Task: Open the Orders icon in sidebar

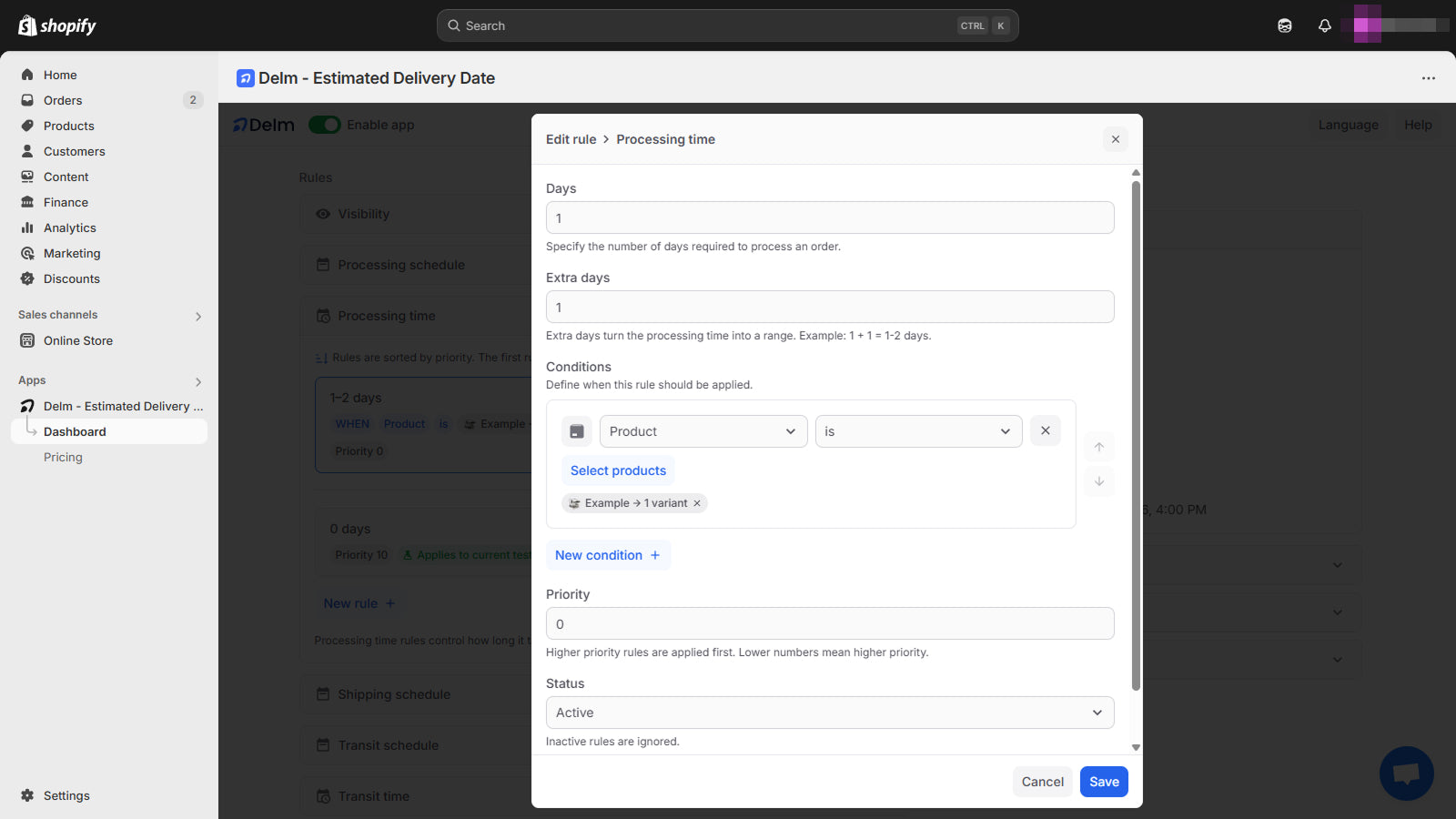Action: point(27,100)
